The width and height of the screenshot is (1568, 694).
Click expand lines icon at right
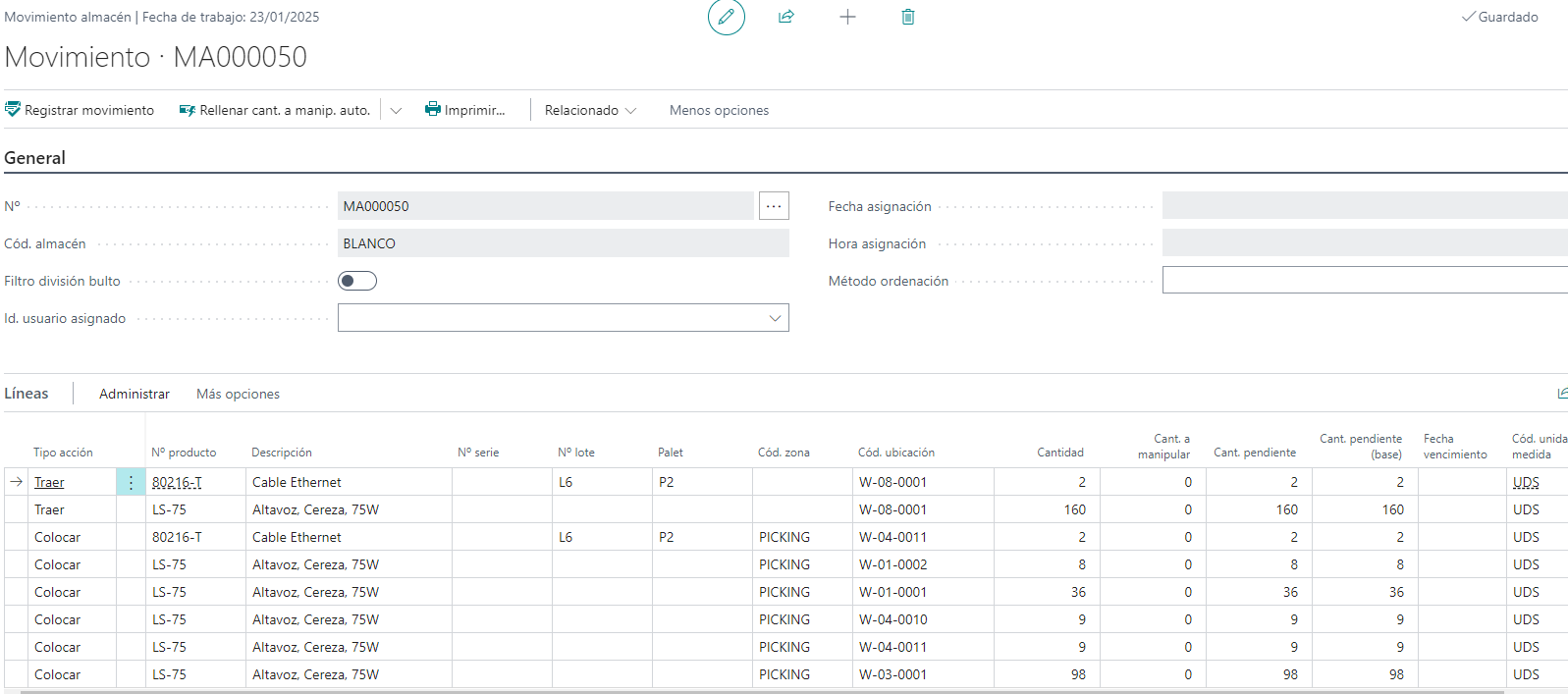pos(1562,394)
